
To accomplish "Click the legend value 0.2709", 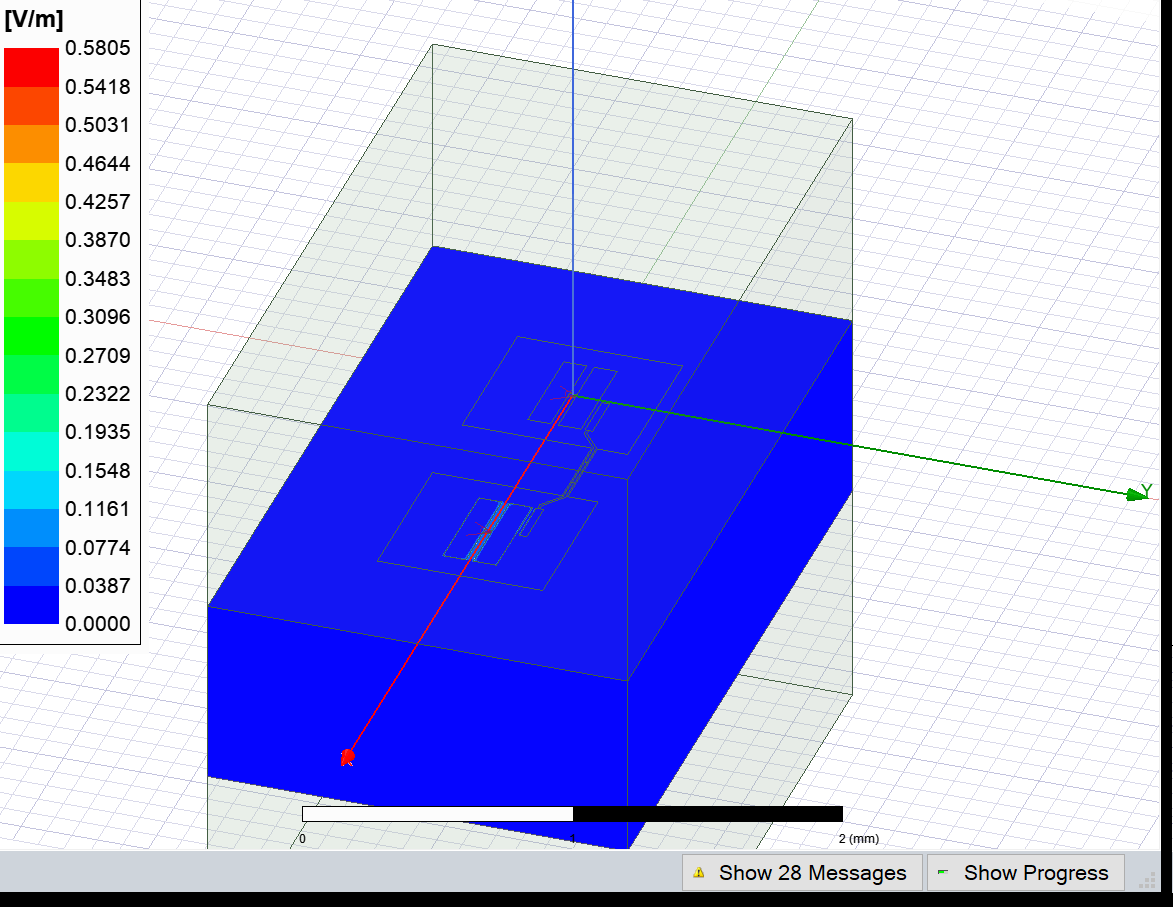I will click(97, 356).
